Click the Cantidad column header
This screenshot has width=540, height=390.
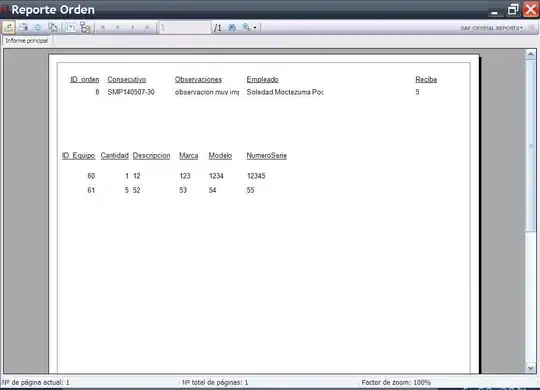(115, 156)
